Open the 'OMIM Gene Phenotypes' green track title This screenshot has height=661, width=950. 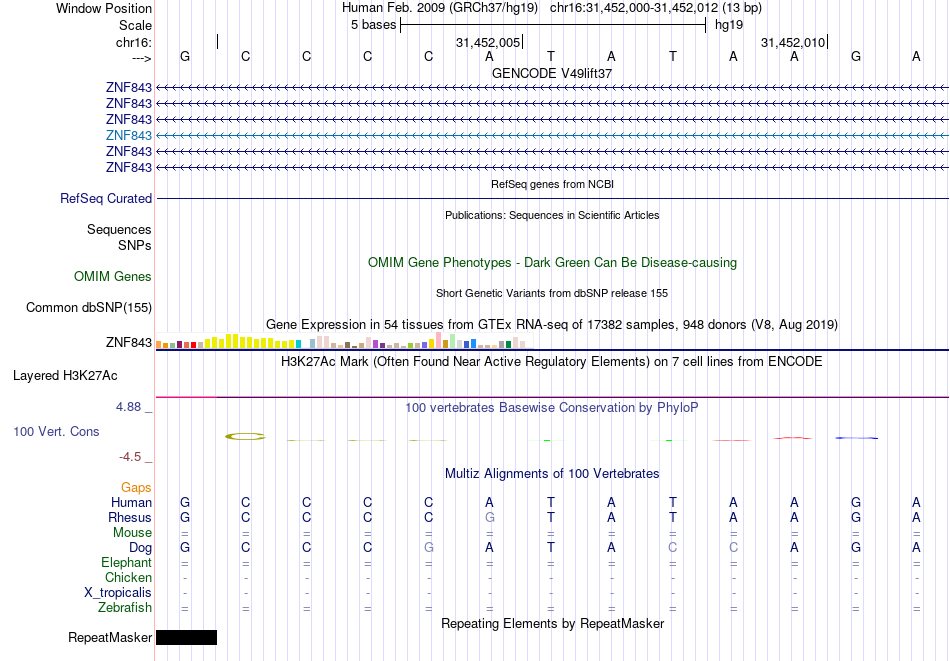click(552, 262)
